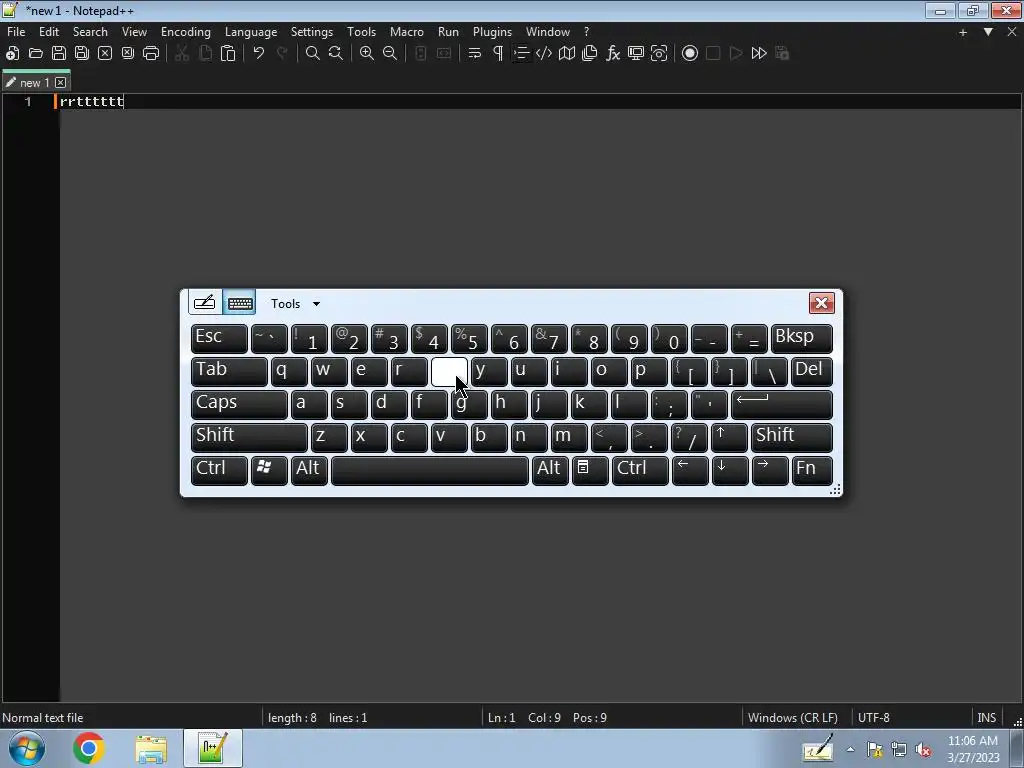Click the Del key
1024x768 pixels.
click(812, 370)
